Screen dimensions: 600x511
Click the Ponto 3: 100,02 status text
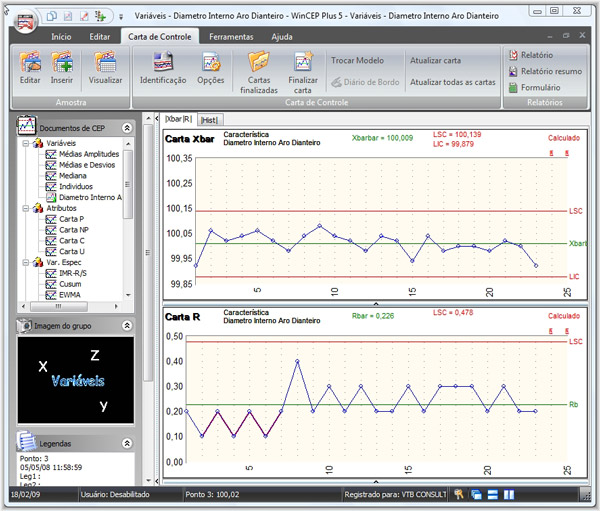point(212,495)
